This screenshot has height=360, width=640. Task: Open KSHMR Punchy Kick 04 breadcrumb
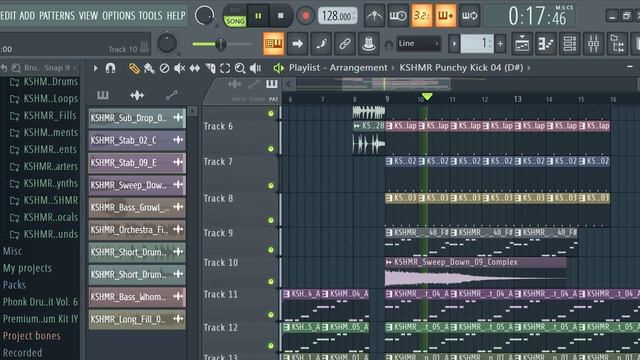461,68
